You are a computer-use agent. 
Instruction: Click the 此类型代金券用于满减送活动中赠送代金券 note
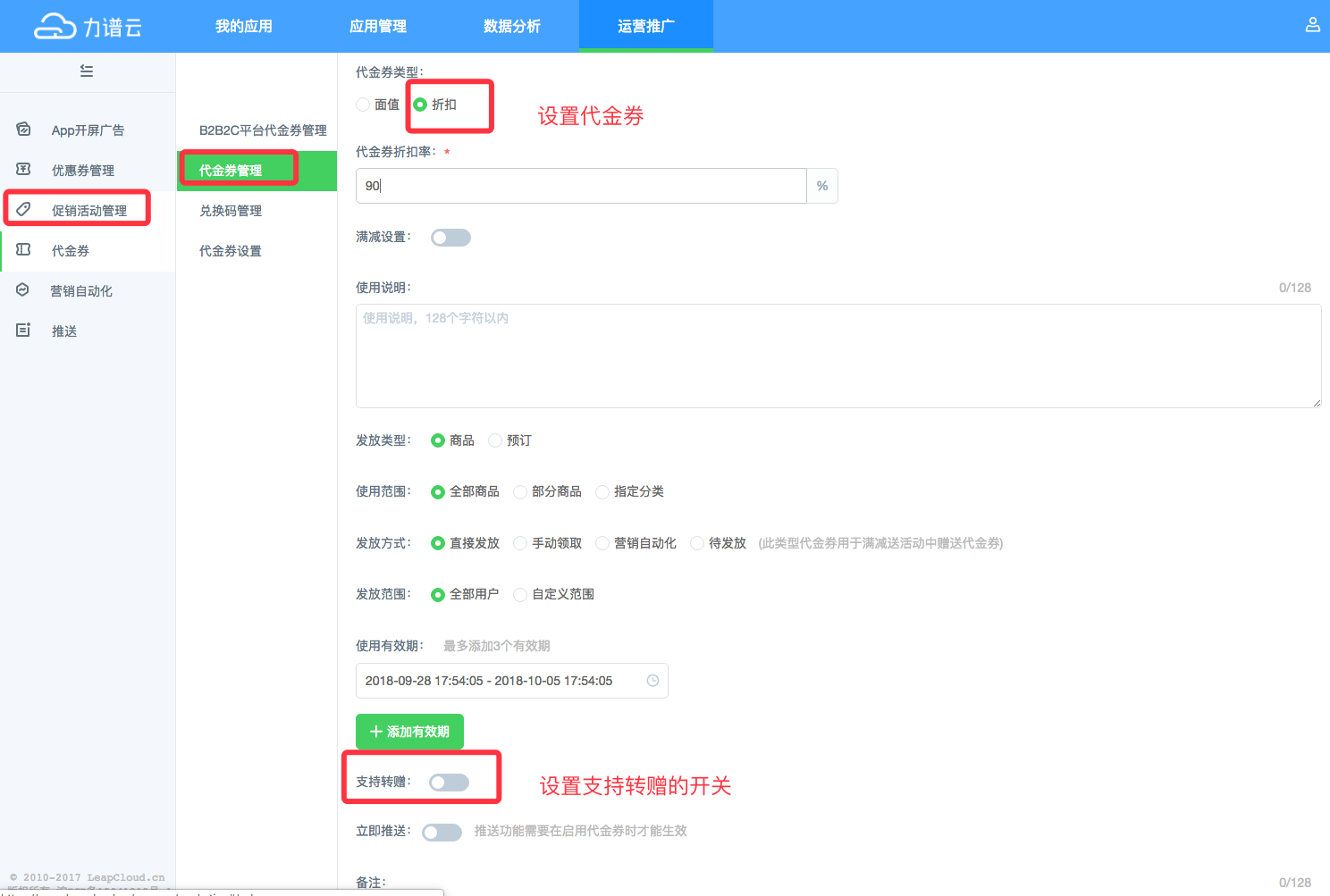tap(880, 543)
